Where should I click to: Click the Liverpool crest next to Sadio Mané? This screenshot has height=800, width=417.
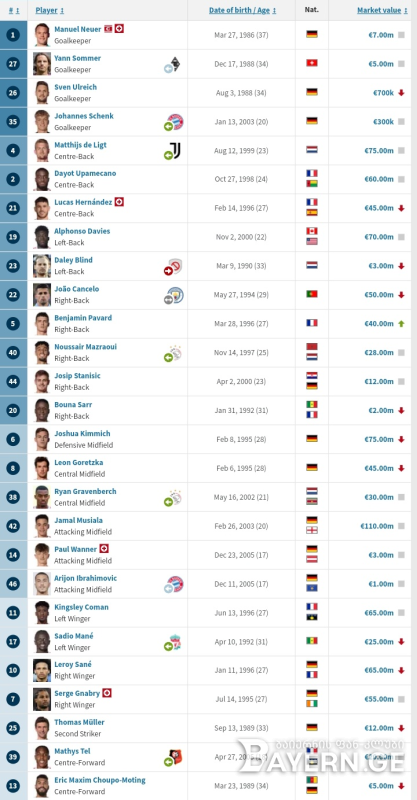point(176,642)
